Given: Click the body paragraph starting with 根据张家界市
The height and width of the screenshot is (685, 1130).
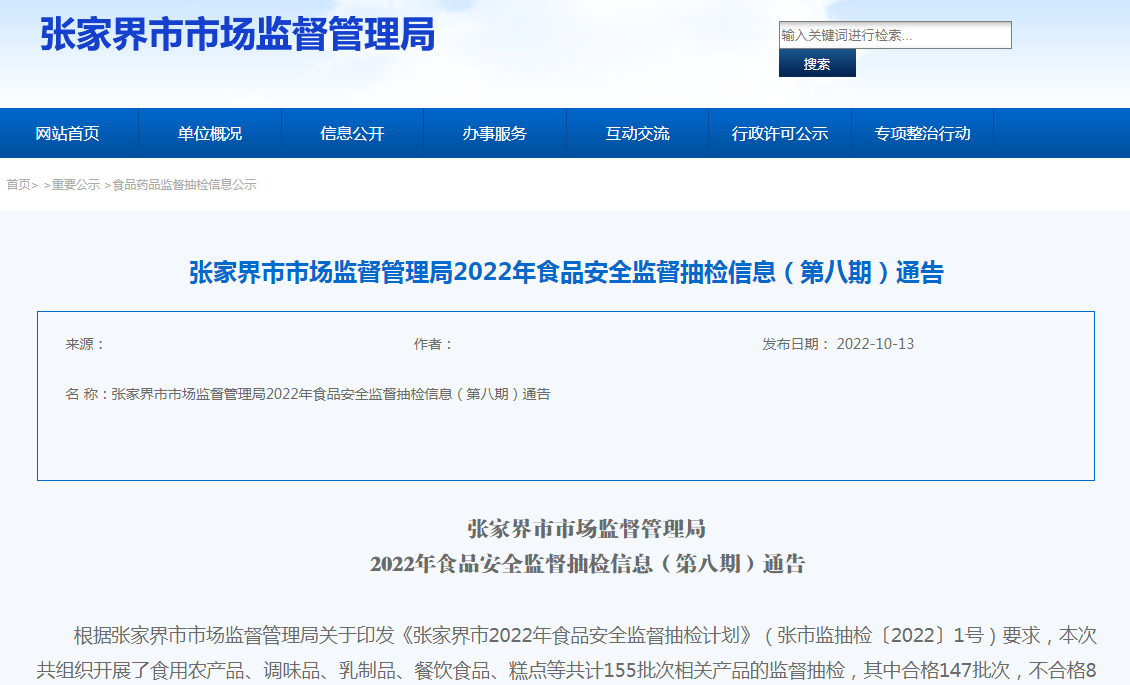Looking at the screenshot, I should point(566,653).
